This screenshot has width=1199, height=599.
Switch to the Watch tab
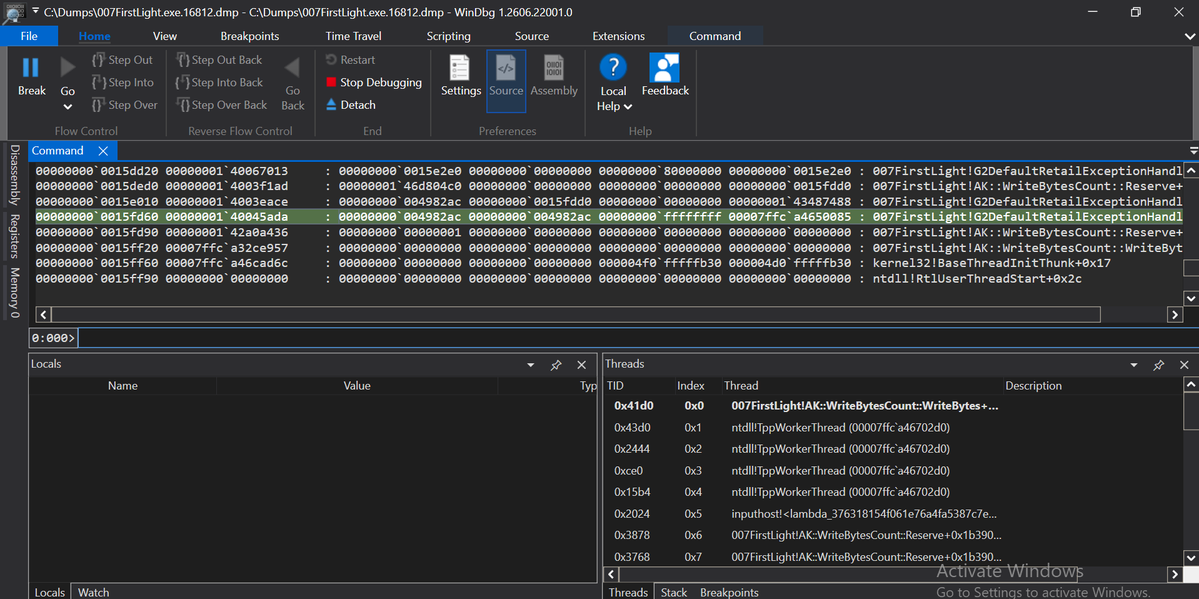coord(93,592)
